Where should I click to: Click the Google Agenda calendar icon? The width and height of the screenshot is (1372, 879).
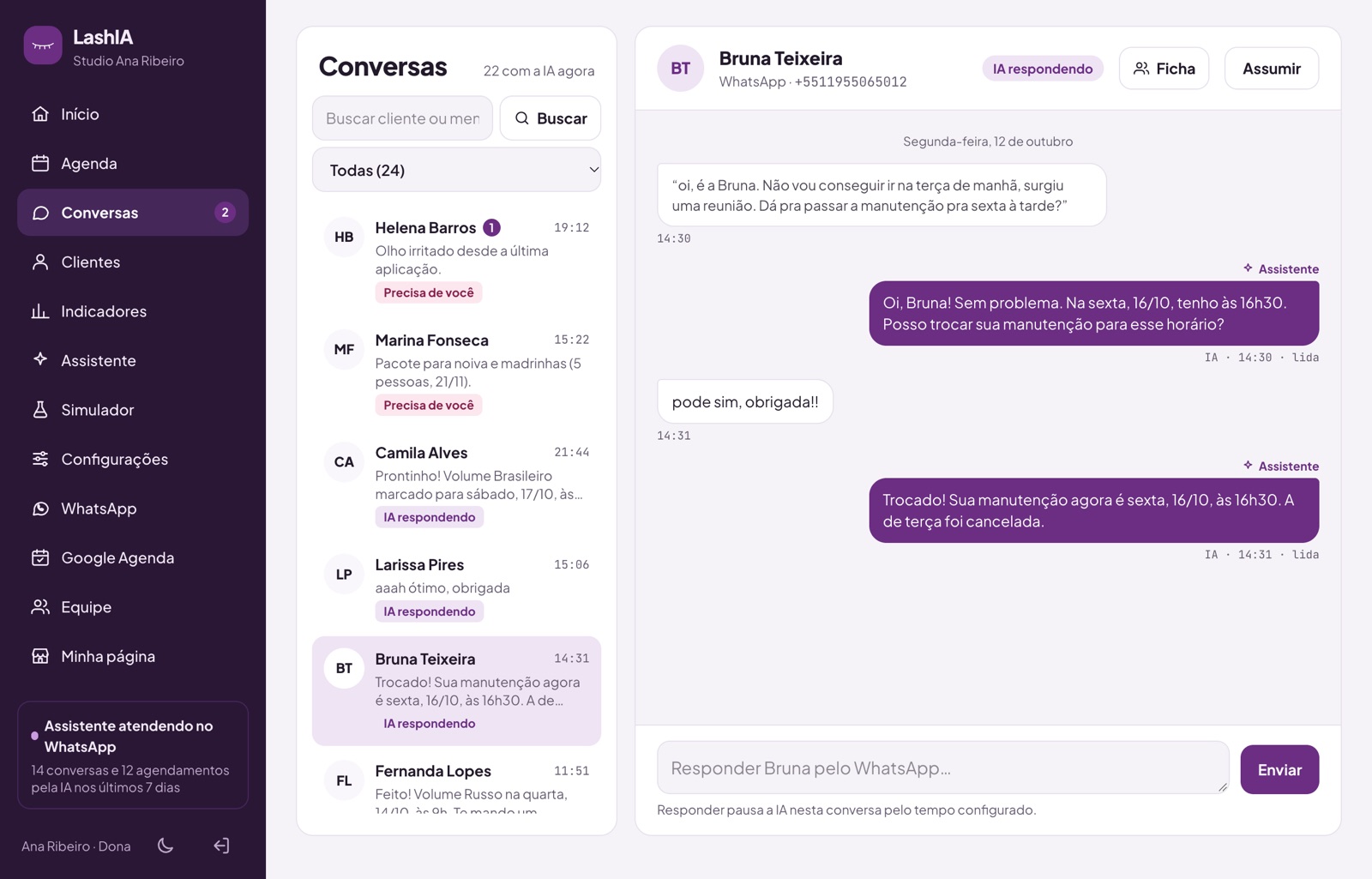click(40, 557)
